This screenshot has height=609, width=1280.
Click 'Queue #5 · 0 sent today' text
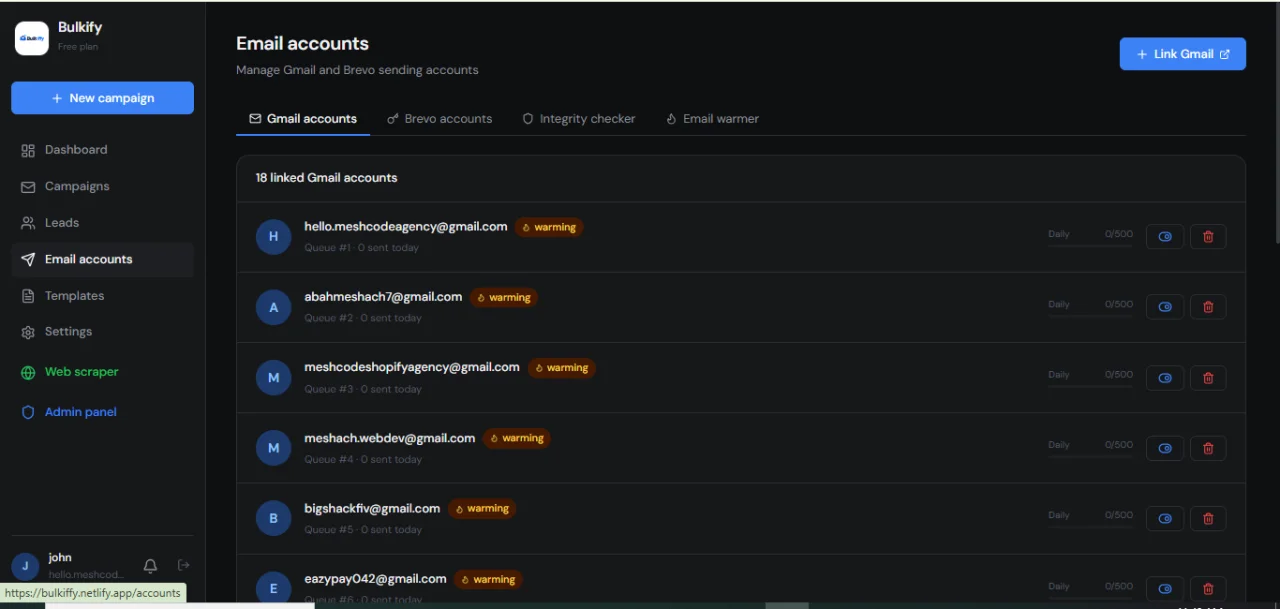coord(363,530)
